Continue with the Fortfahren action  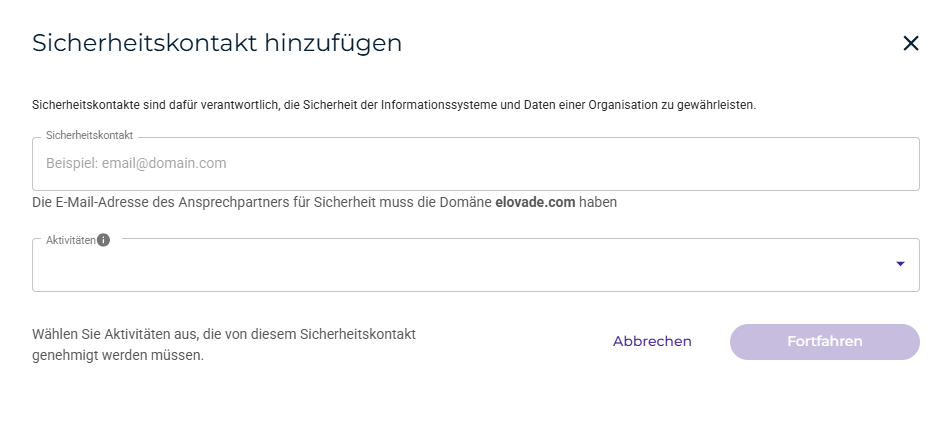coord(824,341)
